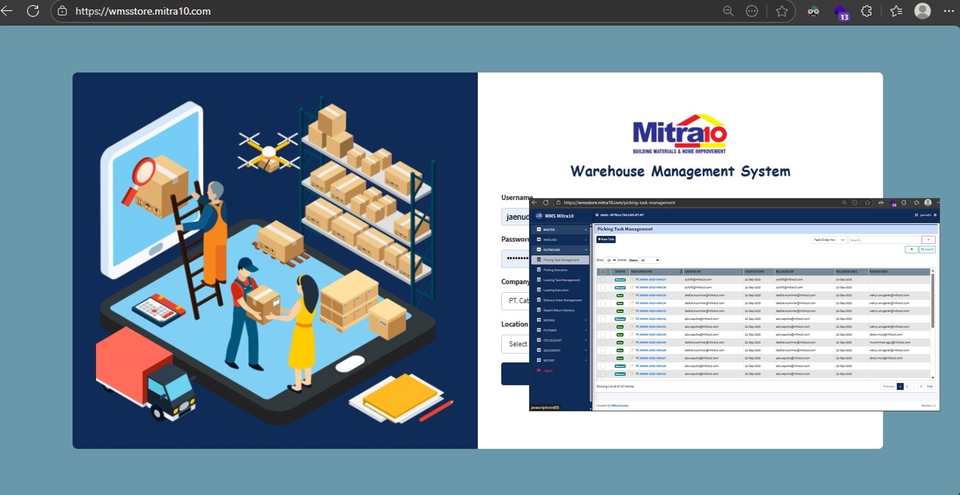Go to page 4 in pagination

pos(921,387)
